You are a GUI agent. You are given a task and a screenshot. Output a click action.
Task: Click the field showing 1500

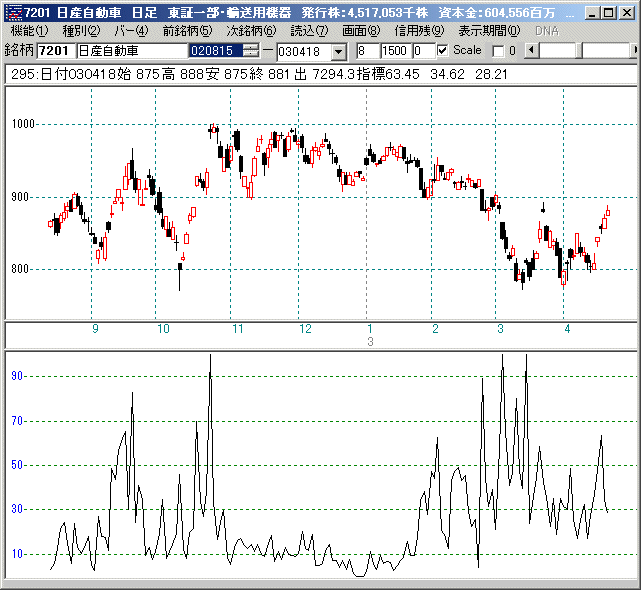point(396,51)
